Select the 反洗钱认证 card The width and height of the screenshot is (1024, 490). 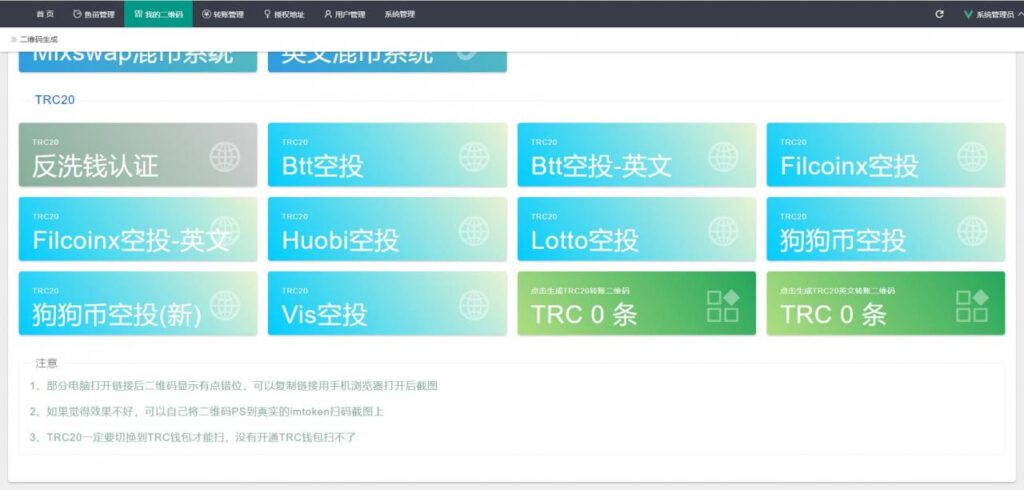[x=138, y=155]
